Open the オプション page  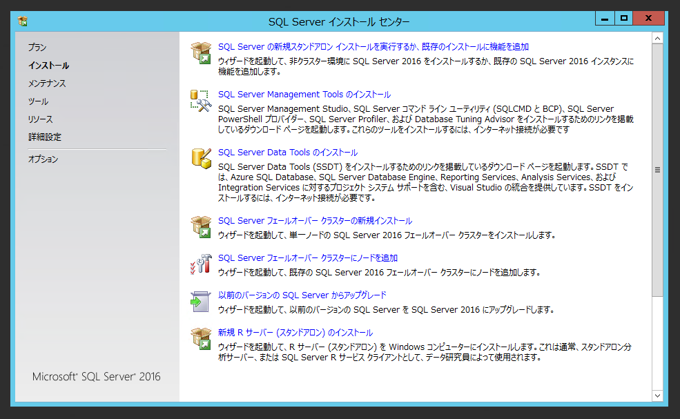(43, 159)
